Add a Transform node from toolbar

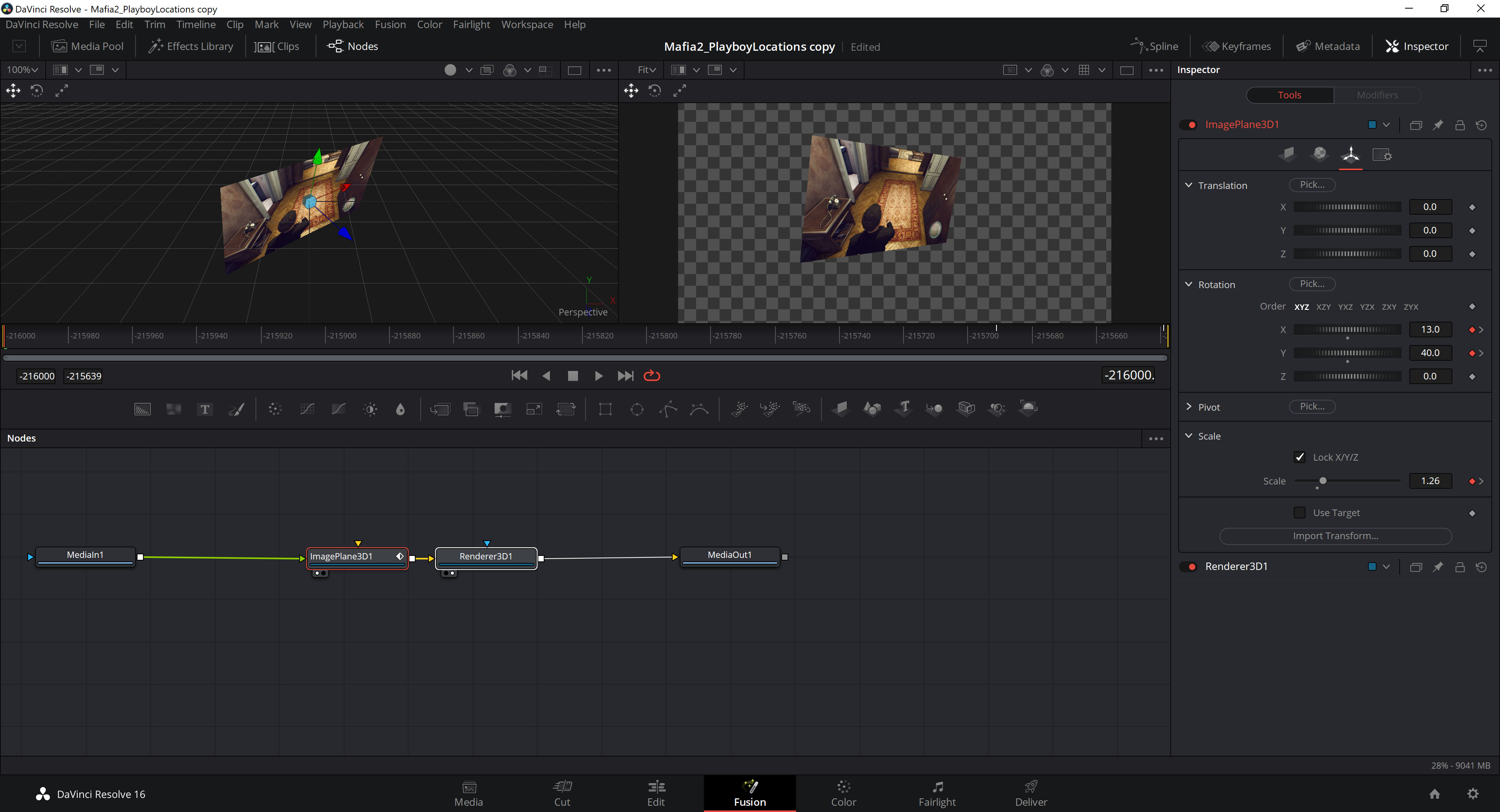pos(565,409)
